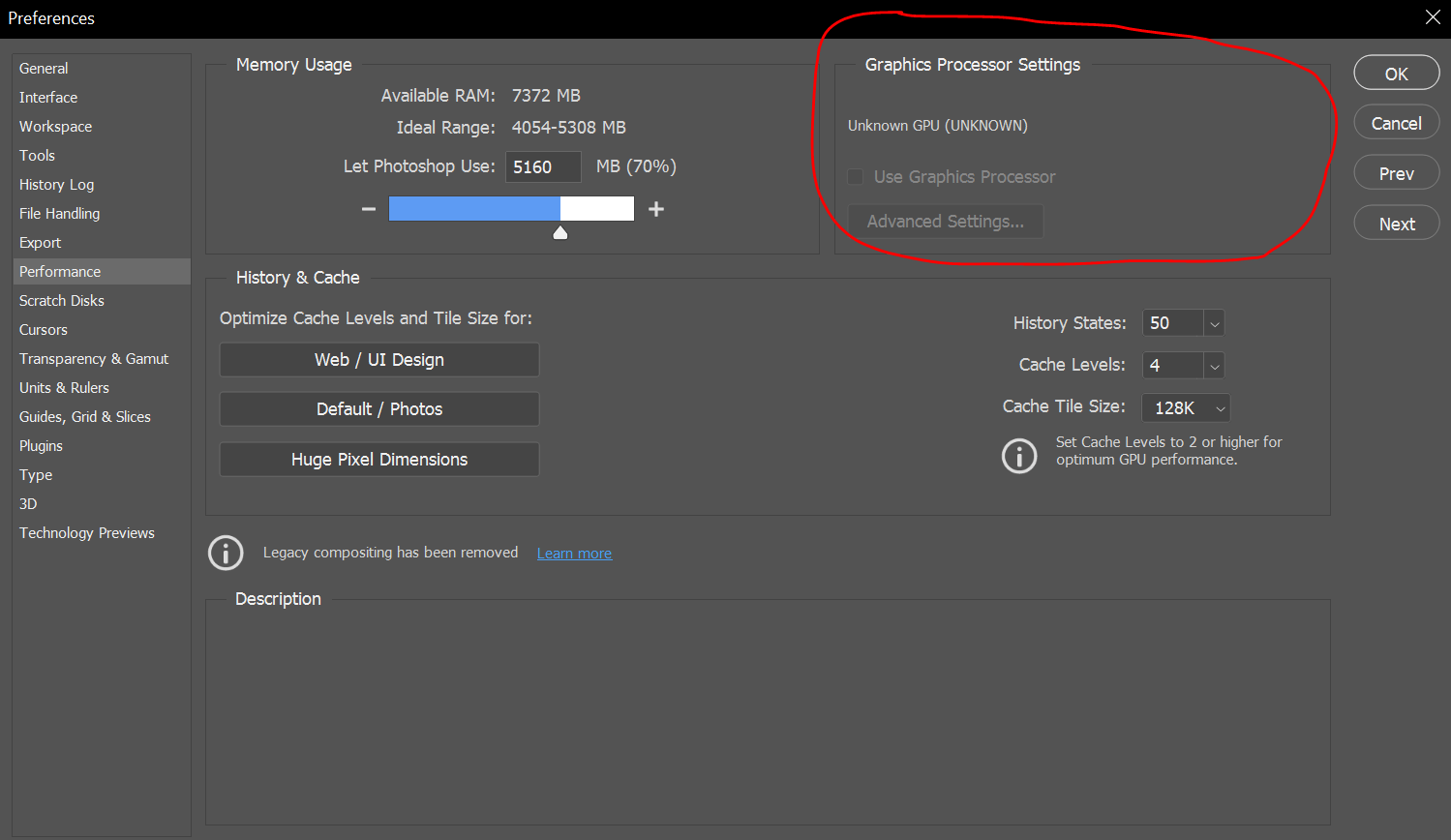The width and height of the screenshot is (1451, 840).
Task: Open the Cache Levels dropdown
Action: tap(1214, 365)
